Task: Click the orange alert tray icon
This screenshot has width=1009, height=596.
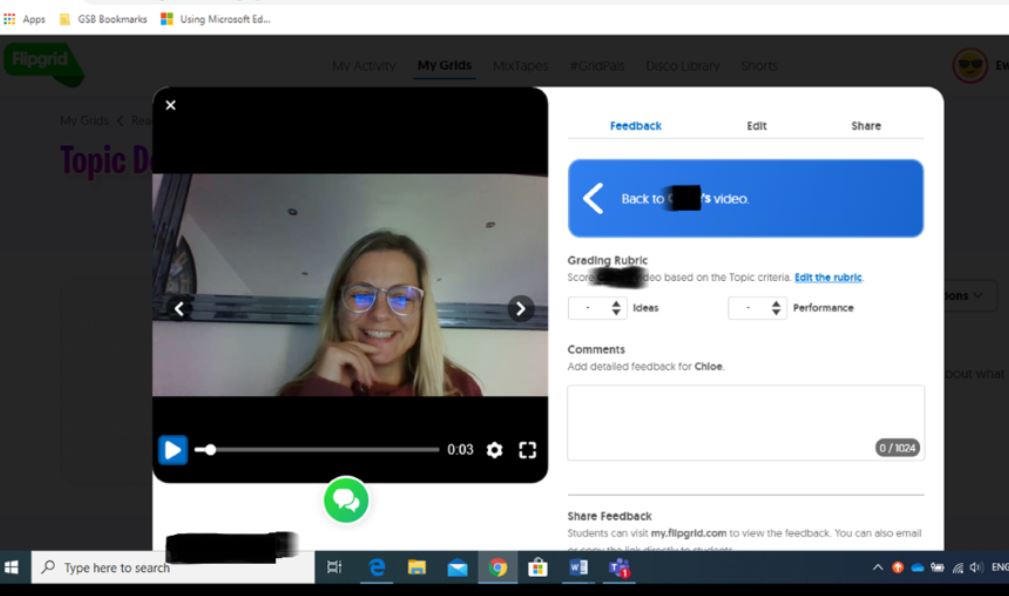Action: coord(898,567)
